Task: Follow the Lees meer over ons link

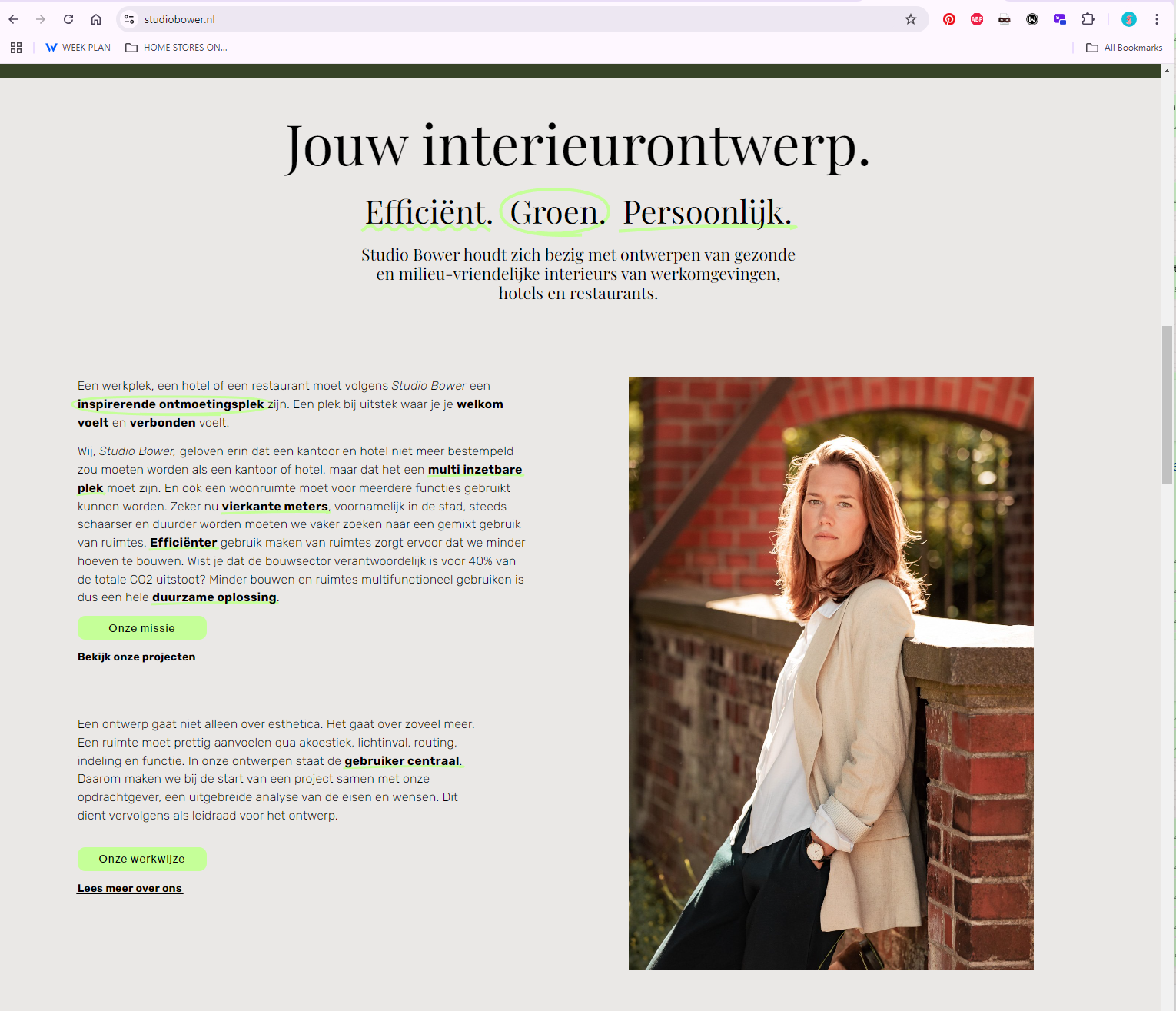Action: pos(130,888)
